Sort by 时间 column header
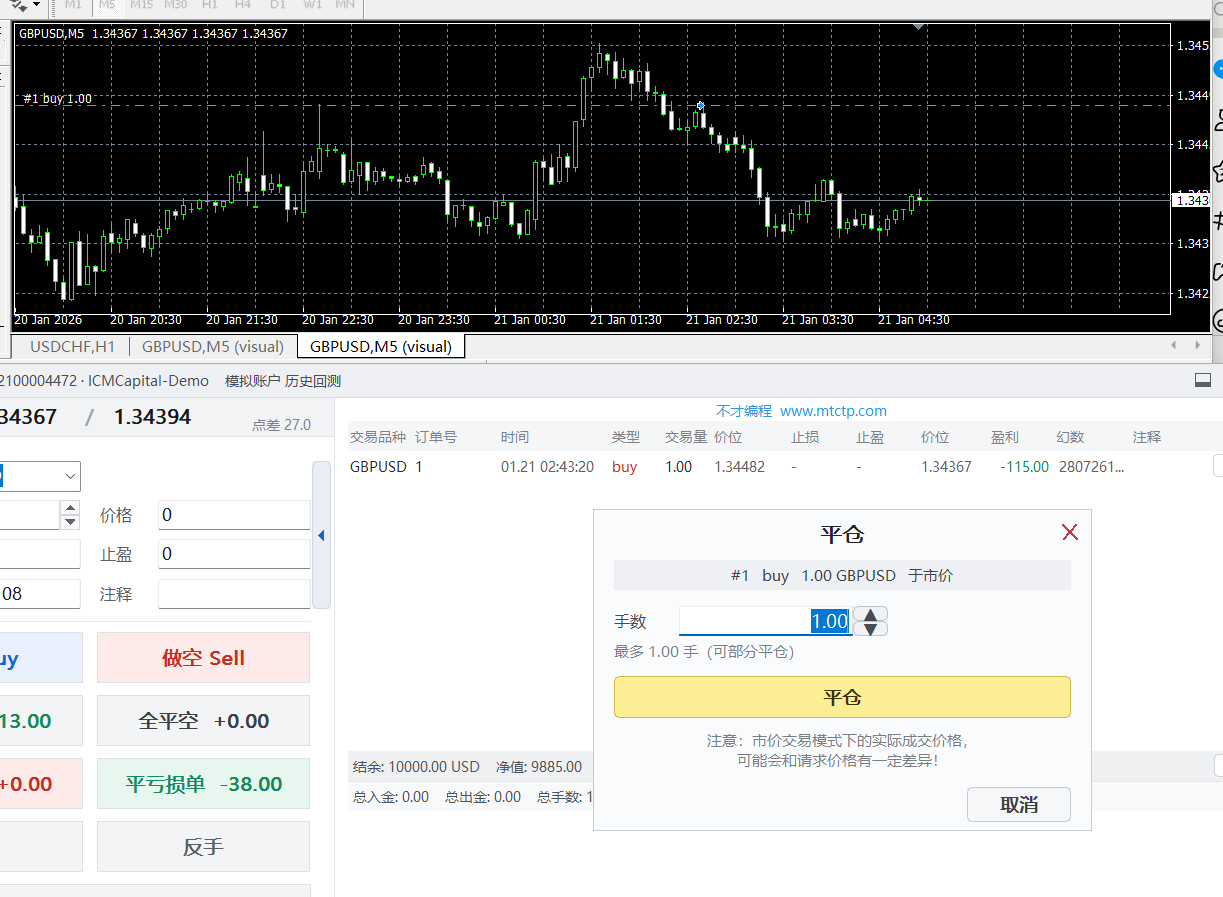 click(515, 437)
